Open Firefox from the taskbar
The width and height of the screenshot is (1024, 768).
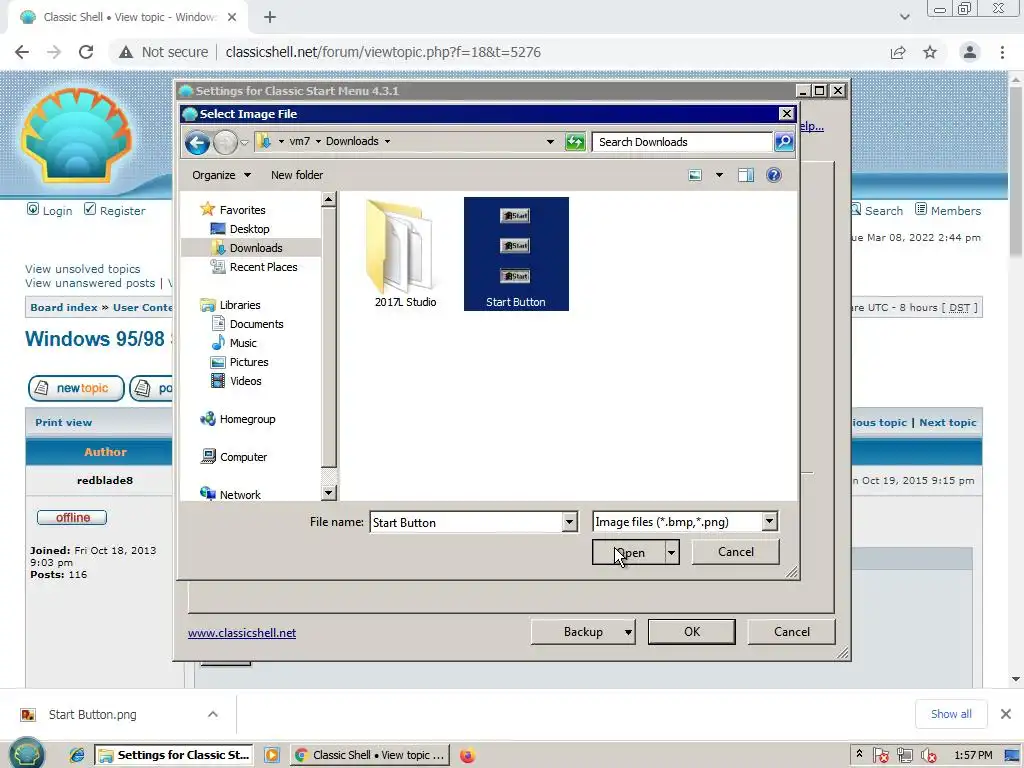click(468, 755)
